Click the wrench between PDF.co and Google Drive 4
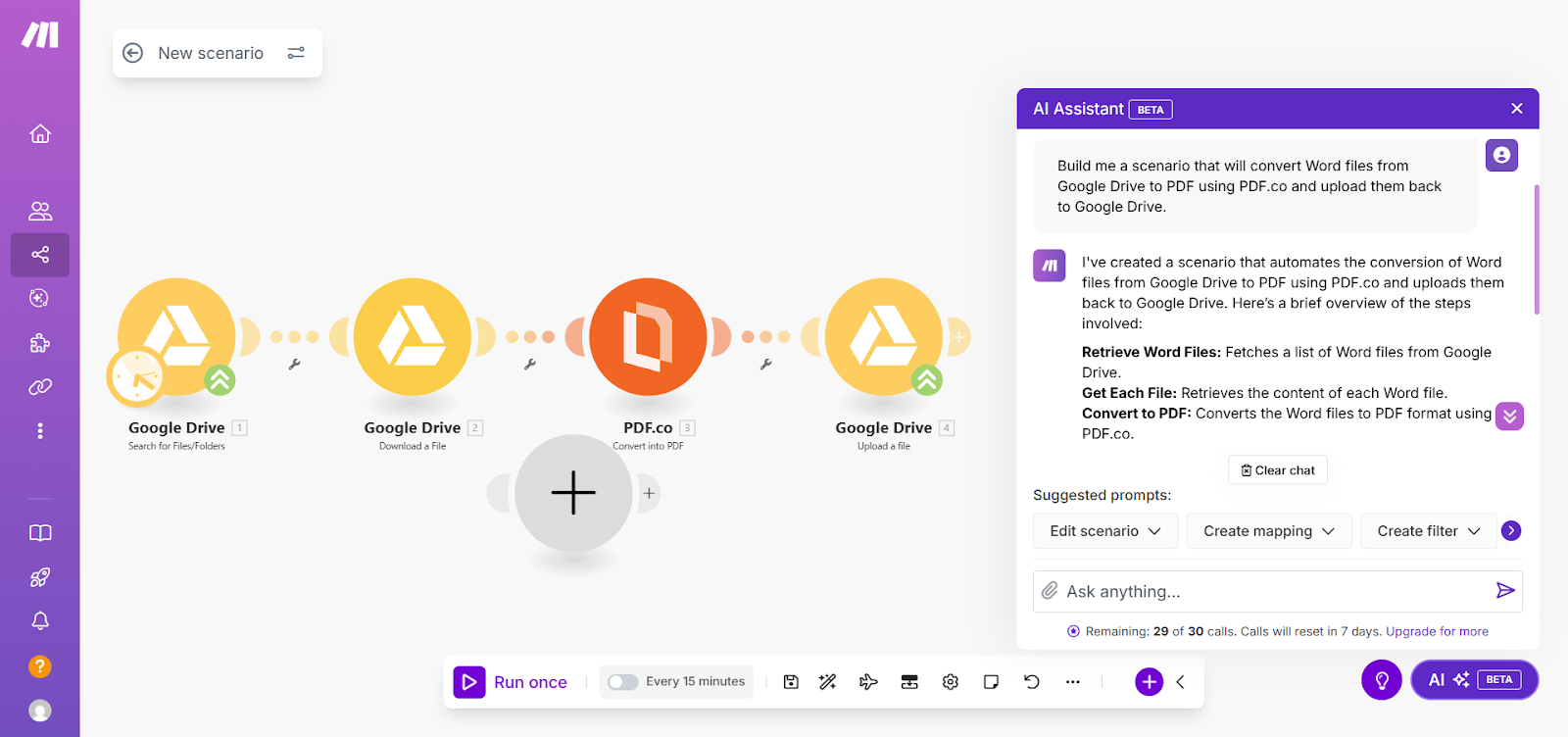Screen dimensions: 1568x737 click(x=765, y=364)
